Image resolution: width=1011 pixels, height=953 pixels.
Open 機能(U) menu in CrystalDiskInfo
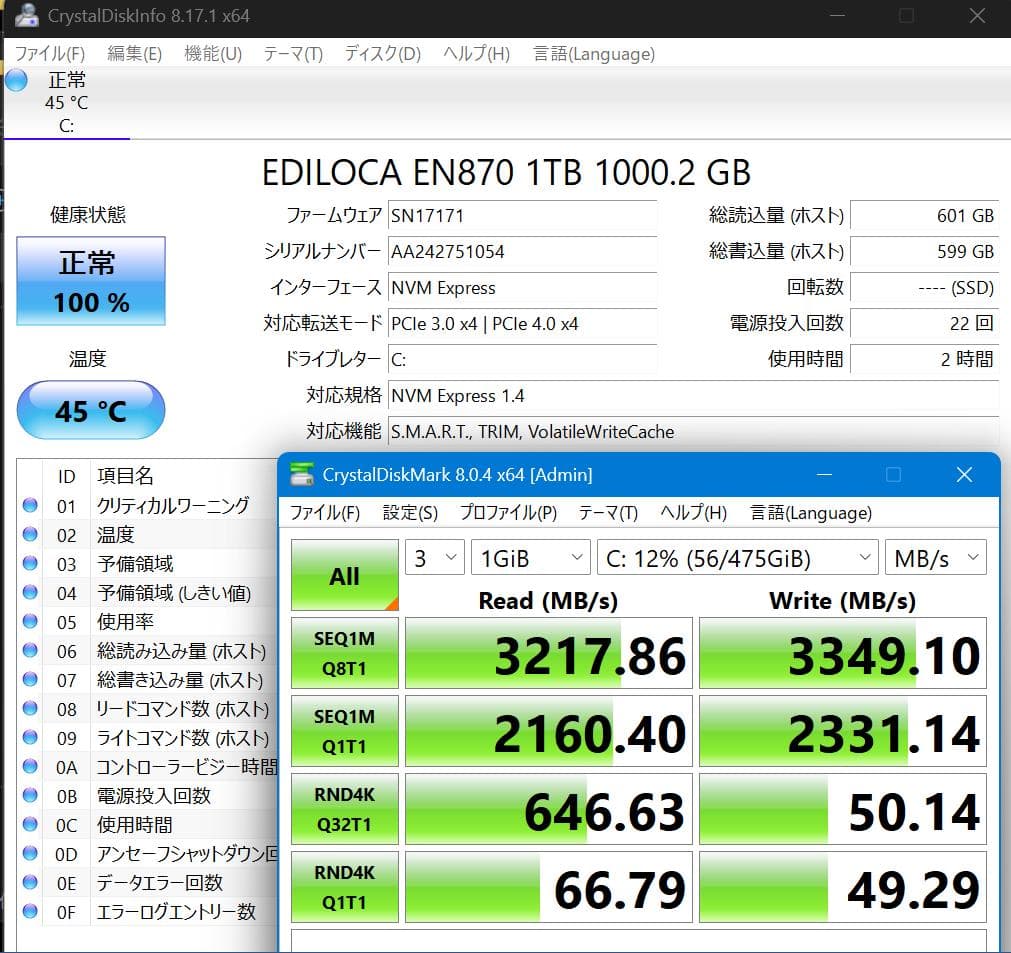coord(213,54)
